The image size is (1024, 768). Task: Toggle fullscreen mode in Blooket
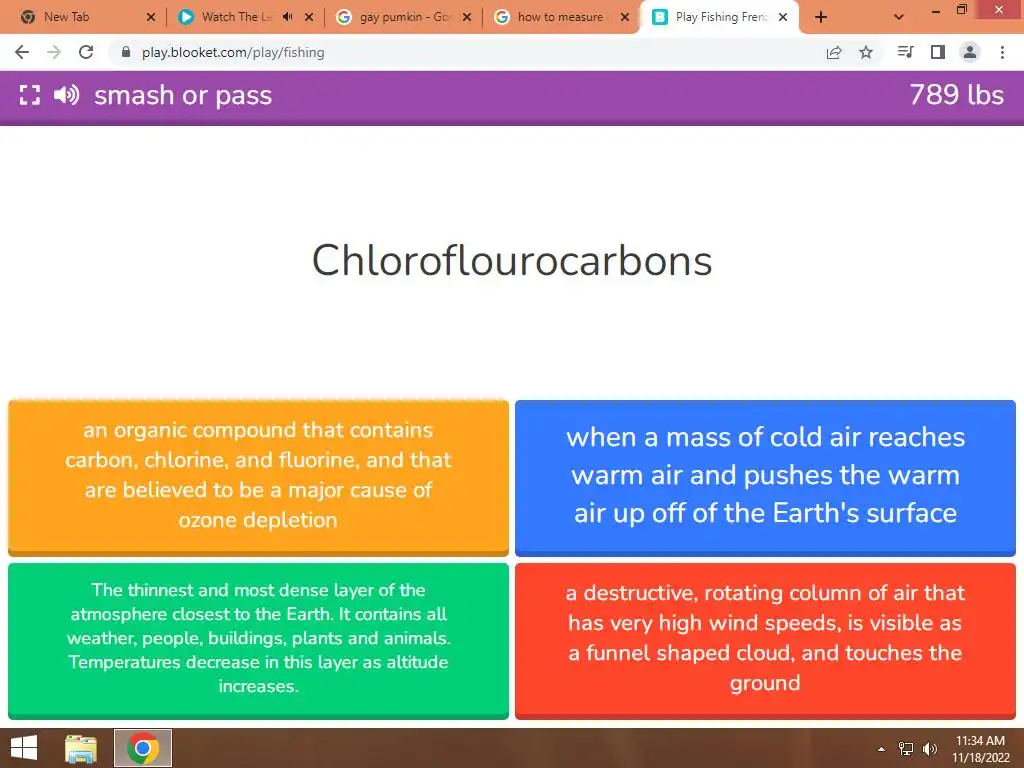[x=29, y=95]
